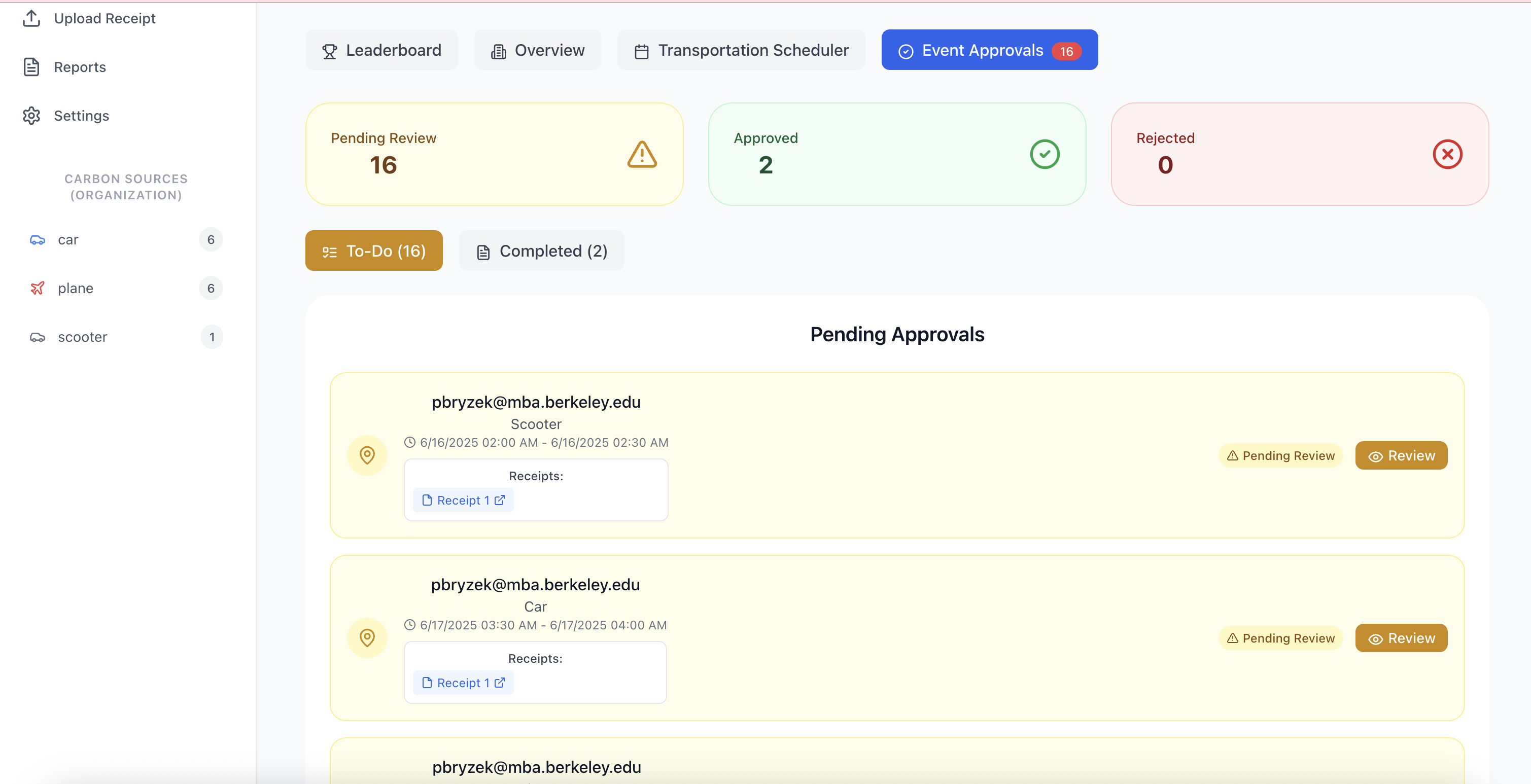The width and height of the screenshot is (1531, 784).
Task: Switch to the Transportation Scheduler tab
Action: [741, 51]
